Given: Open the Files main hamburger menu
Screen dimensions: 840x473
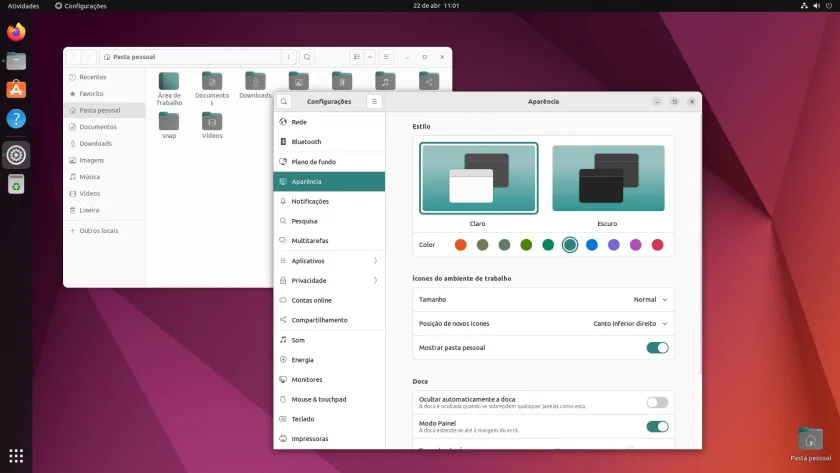Looking at the screenshot, I should (386, 57).
